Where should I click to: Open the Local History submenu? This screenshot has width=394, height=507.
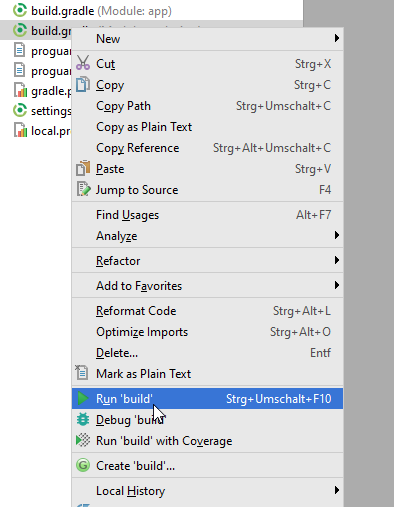pos(207,490)
